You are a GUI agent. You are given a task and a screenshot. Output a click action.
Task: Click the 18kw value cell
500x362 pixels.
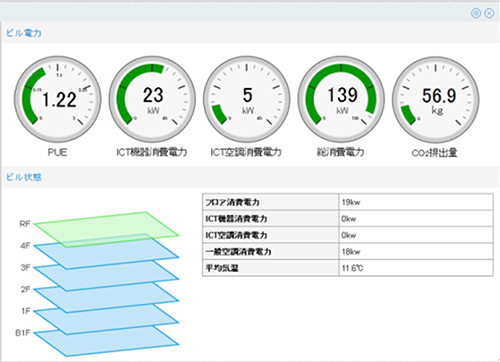pos(416,251)
